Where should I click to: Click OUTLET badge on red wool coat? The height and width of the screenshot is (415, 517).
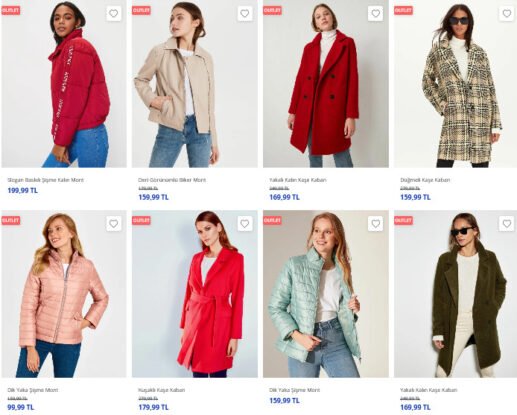272,10
